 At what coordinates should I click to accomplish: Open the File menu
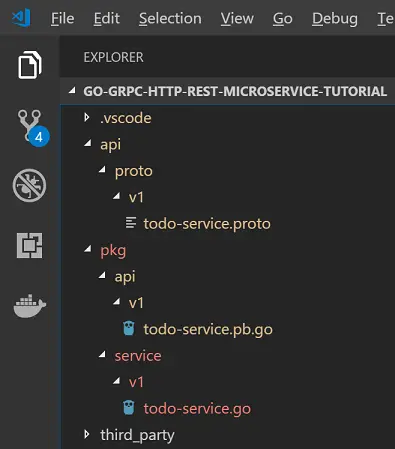(x=62, y=18)
